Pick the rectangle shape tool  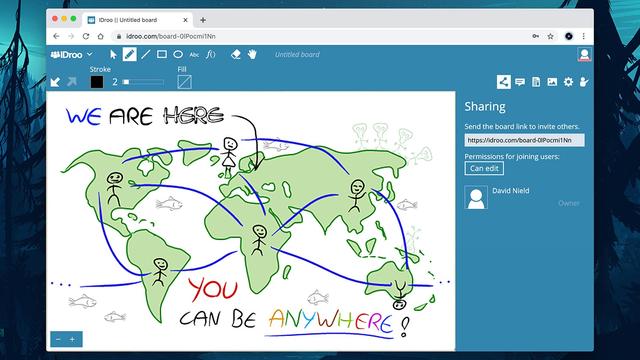162,54
